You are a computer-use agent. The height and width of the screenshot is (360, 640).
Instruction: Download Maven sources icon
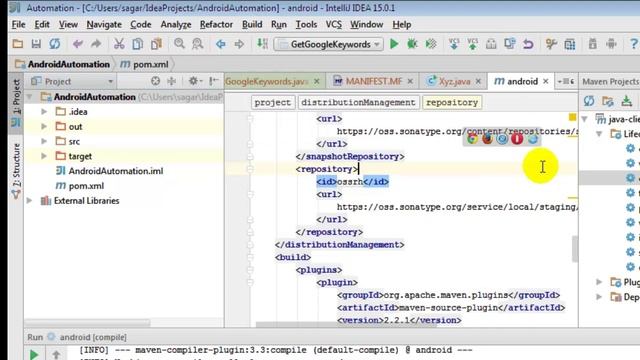pos(627,101)
